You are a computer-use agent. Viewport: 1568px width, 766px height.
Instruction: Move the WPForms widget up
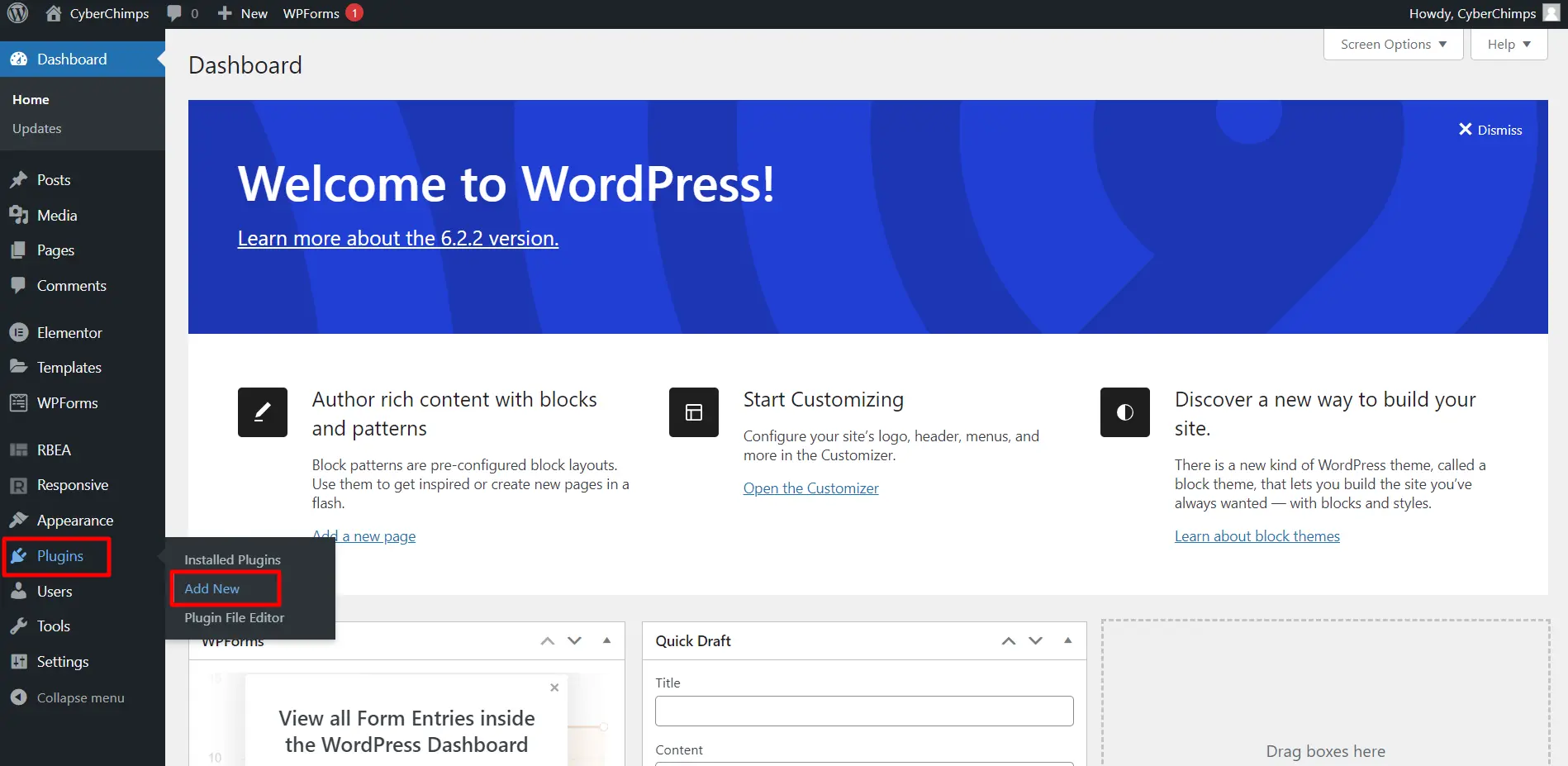[x=548, y=640]
